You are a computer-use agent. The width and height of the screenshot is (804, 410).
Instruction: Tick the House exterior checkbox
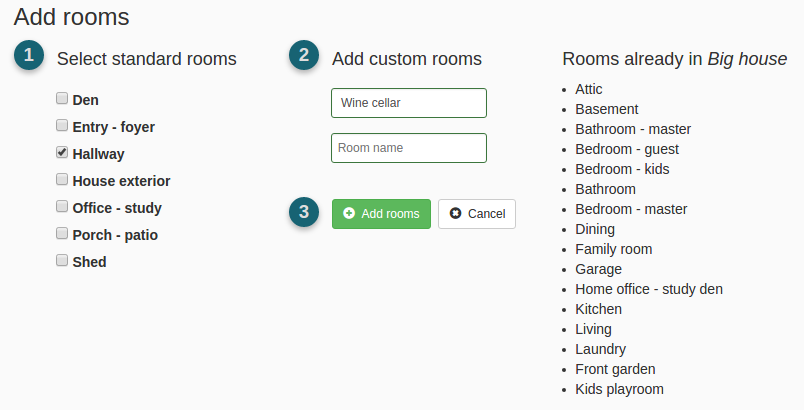[62, 179]
